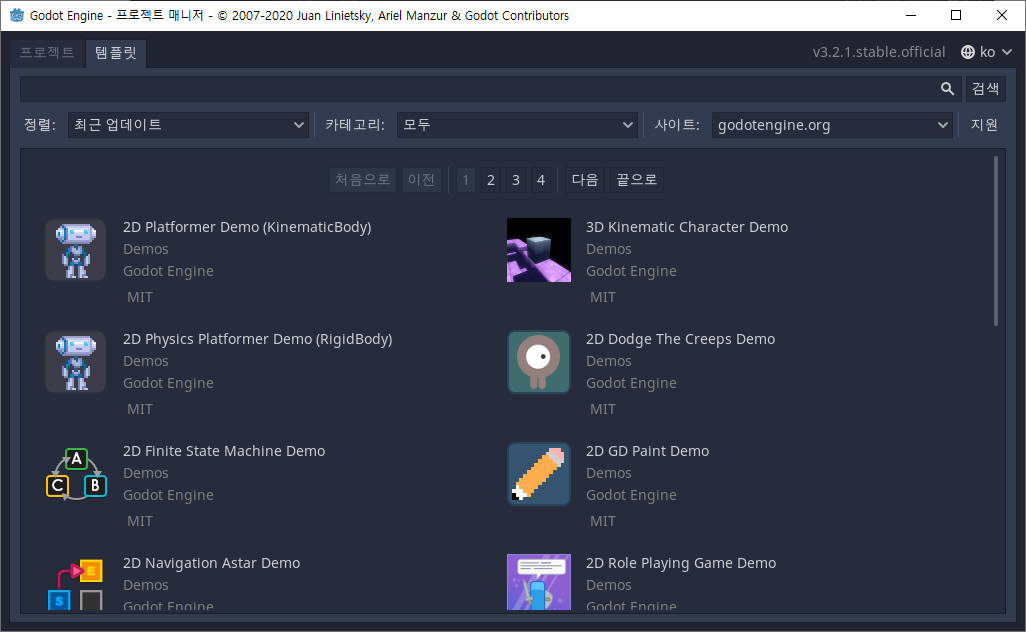Open the 2D GD Paint Demo title
Viewport: 1026px width, 632px height.
(647, 451)
